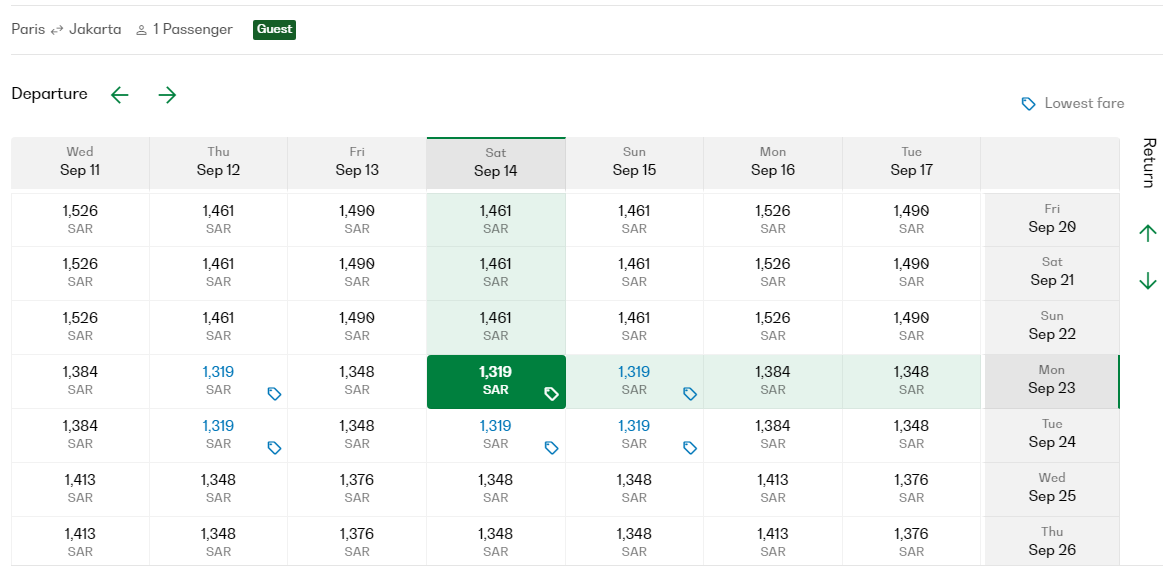Choose 1,461 SAR for Sep 15 / Sep 21
1168x574 pixels.
click(635, 273)
